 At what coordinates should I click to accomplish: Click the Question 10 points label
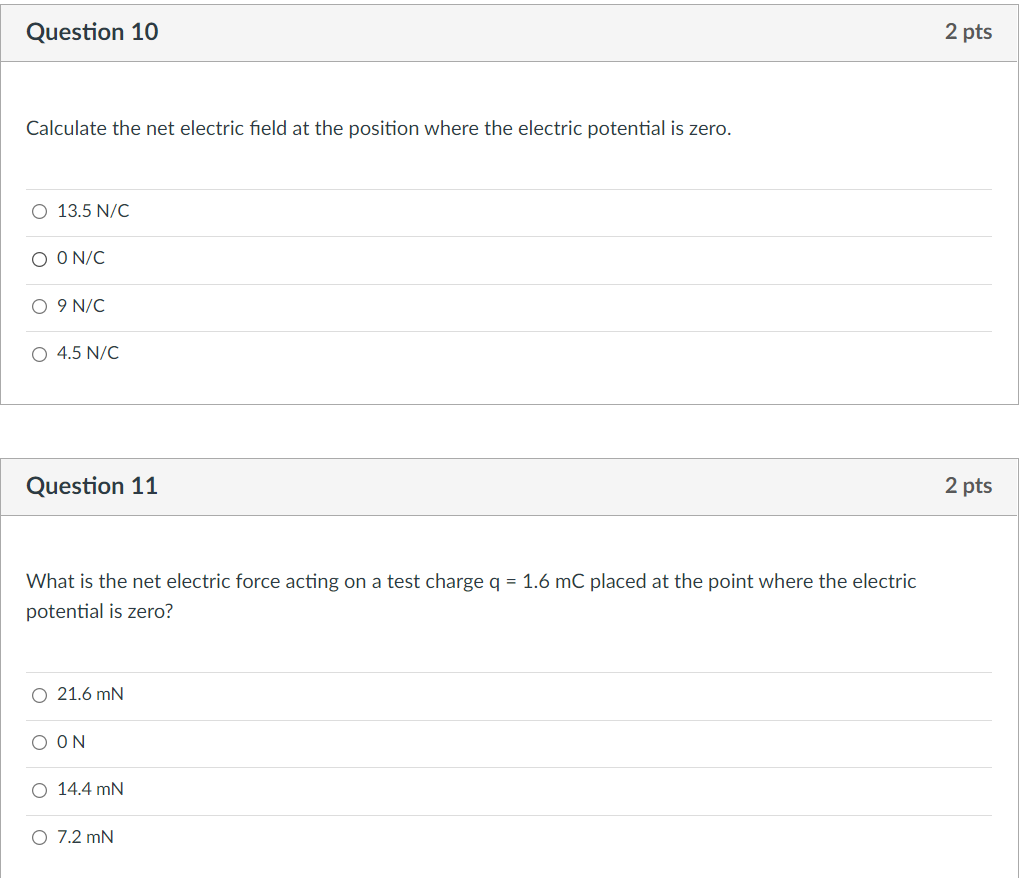(x=969, y=31)
